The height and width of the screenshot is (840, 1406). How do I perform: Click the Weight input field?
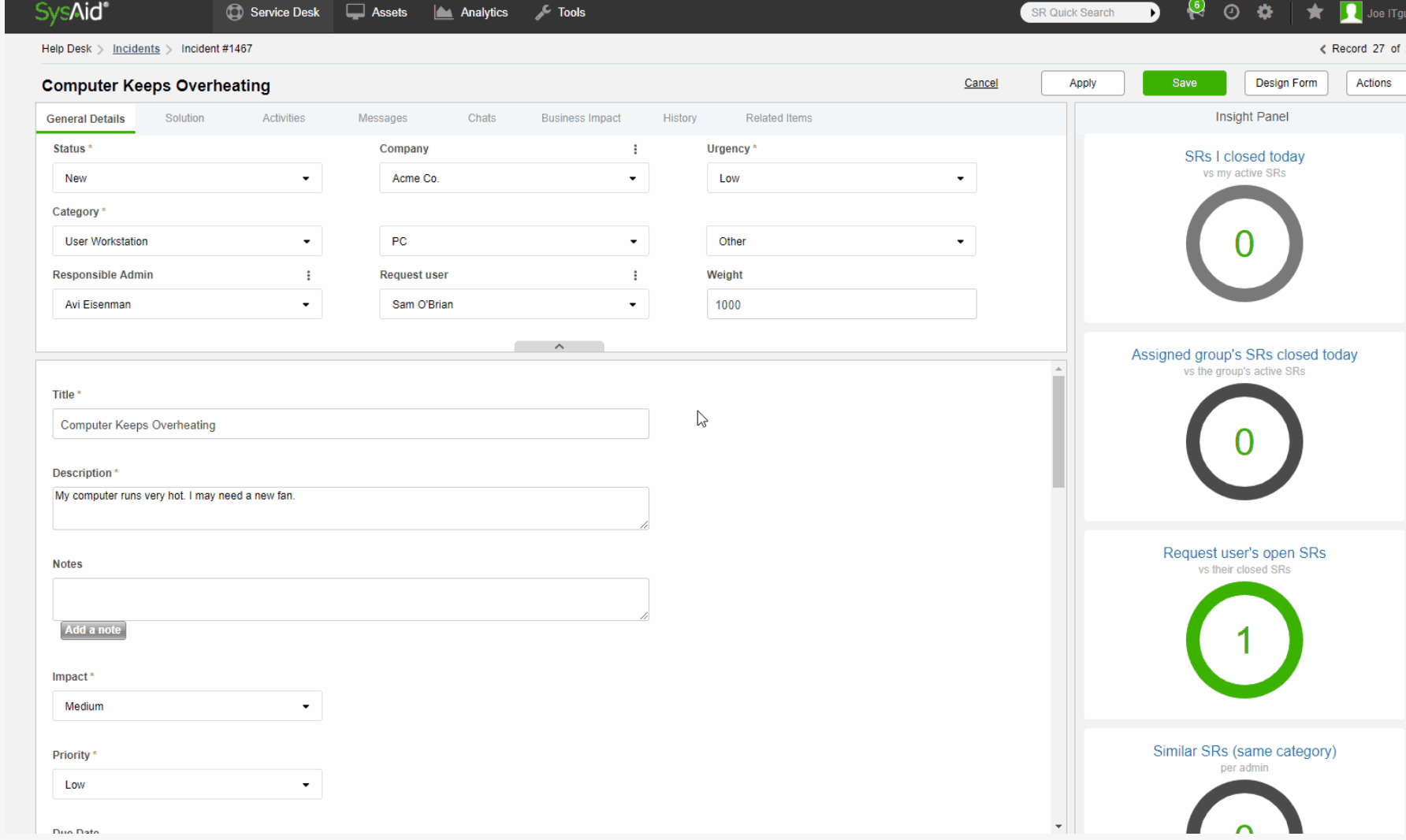[842, 304]
